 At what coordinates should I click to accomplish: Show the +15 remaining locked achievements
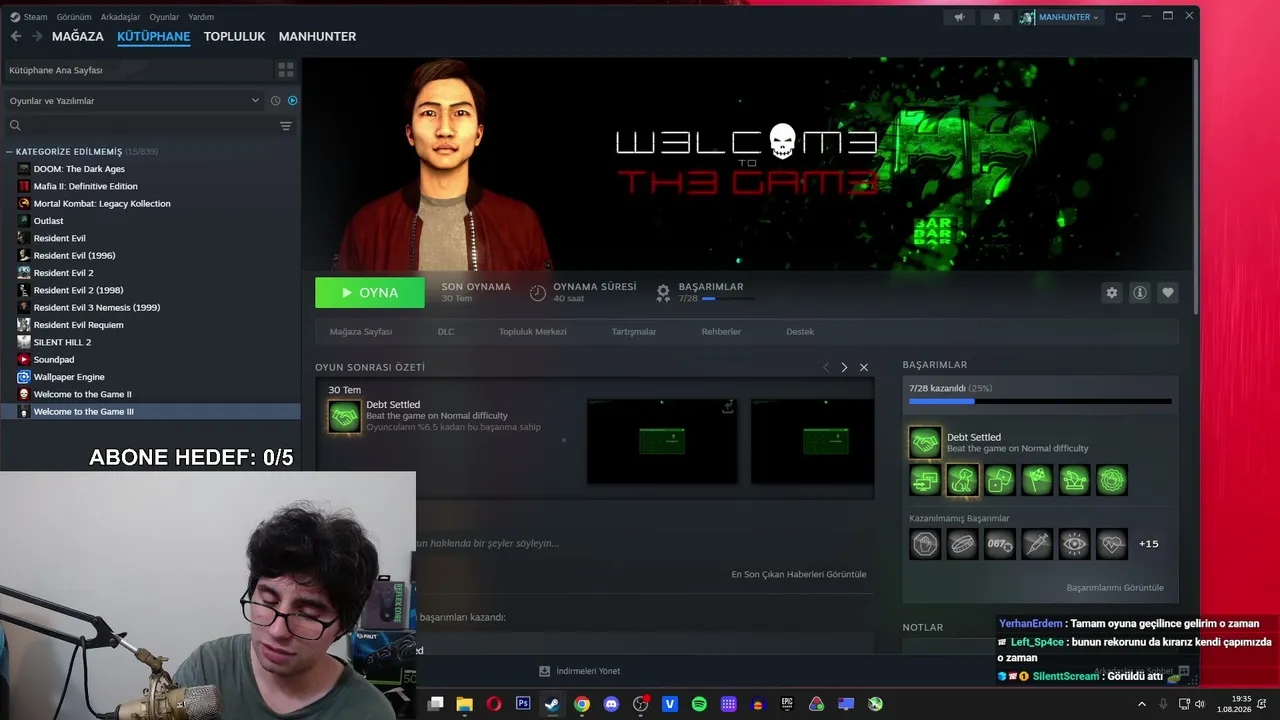(1148, 544)
